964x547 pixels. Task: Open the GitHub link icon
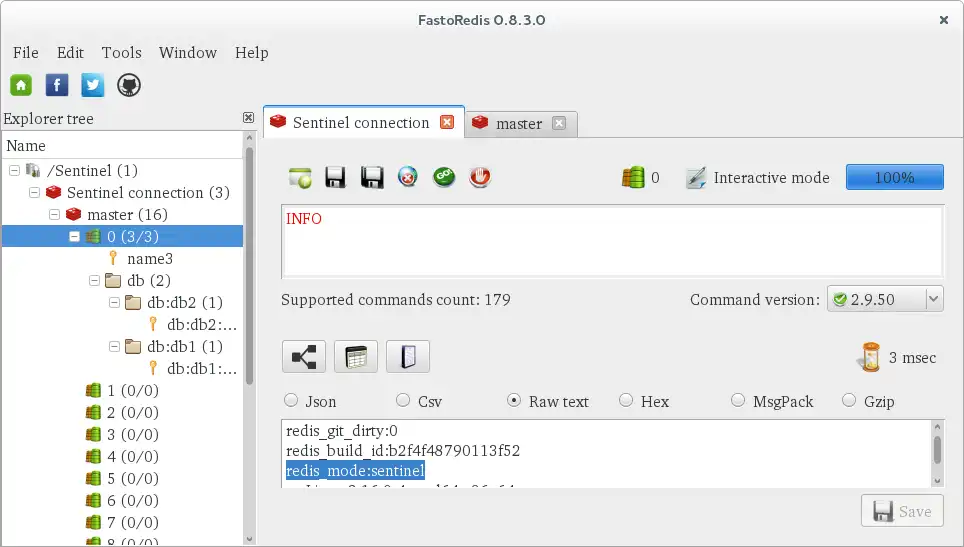[128, 85]
